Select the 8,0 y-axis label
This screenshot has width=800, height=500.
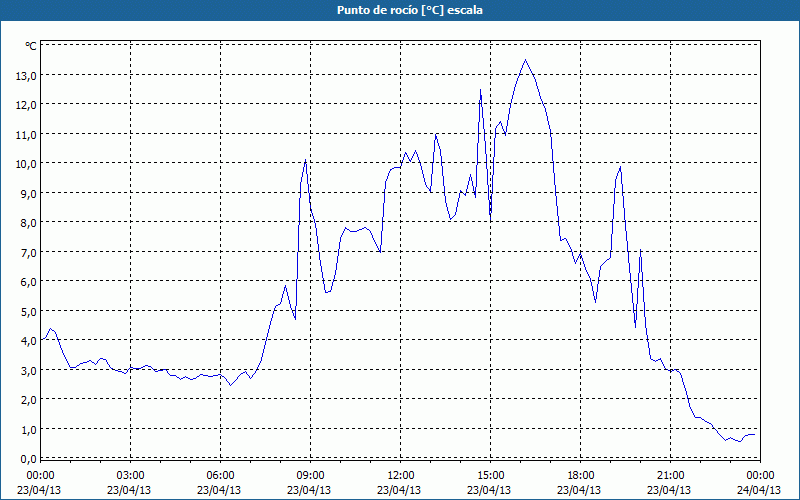coord(28,223)
